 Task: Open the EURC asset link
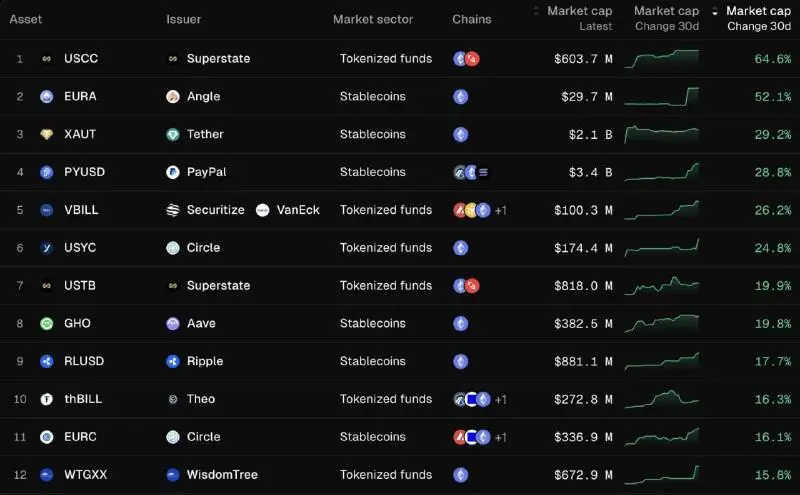pos(80,437)
